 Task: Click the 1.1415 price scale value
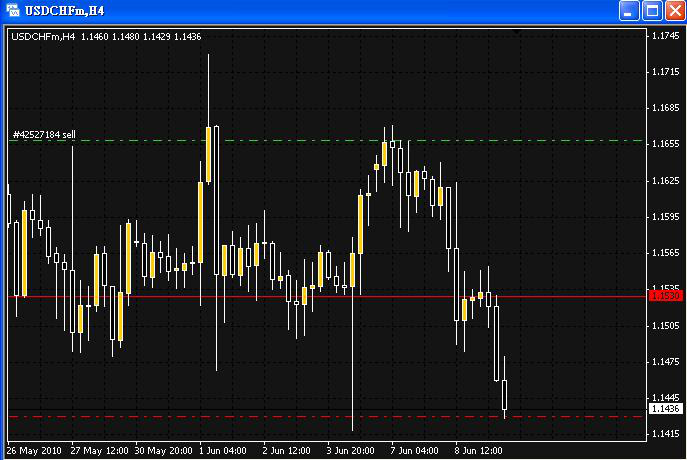click(666, 434)
